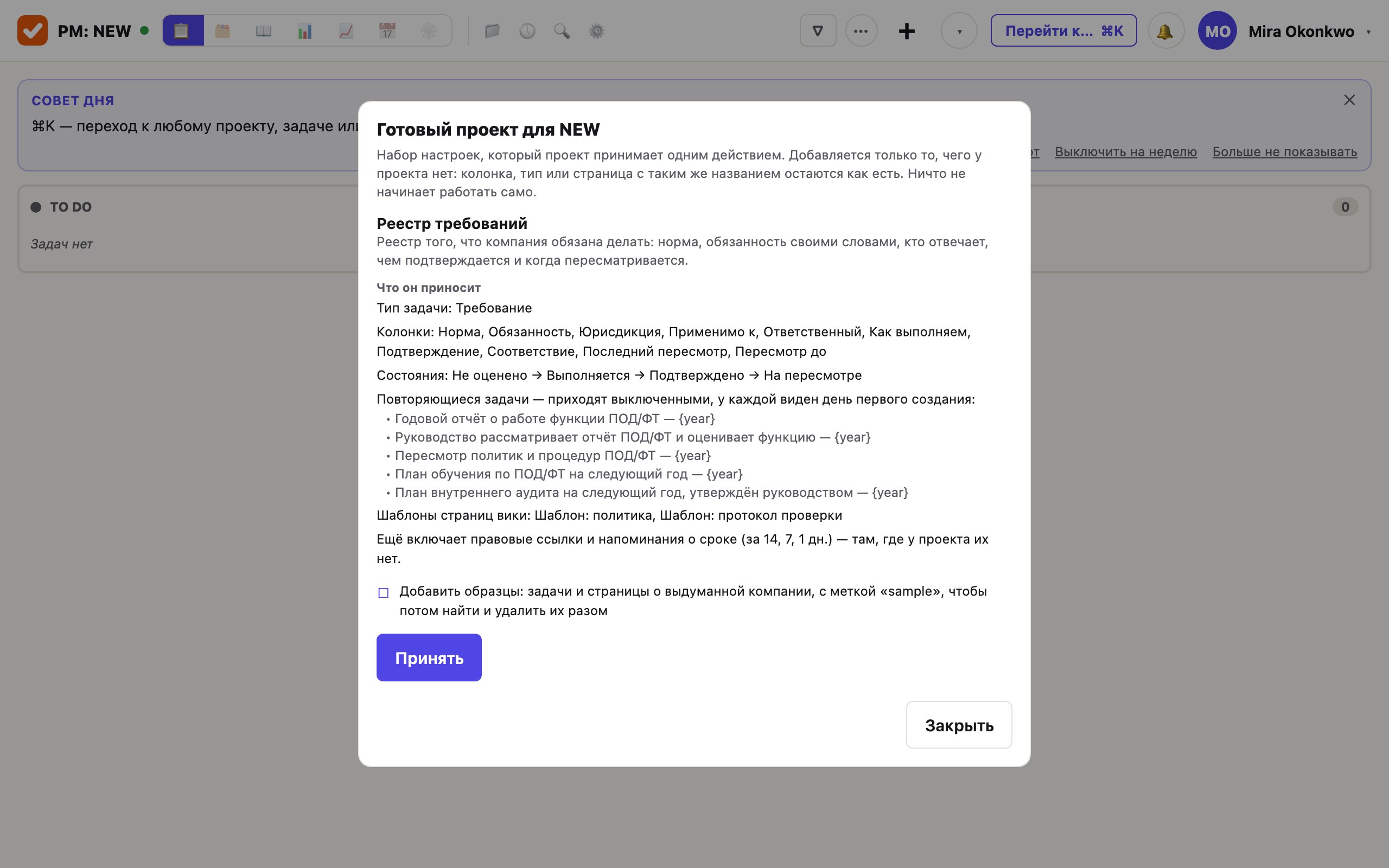Open the clock history icon
The image size is (1389, 868).
click(x=527, y=30)
